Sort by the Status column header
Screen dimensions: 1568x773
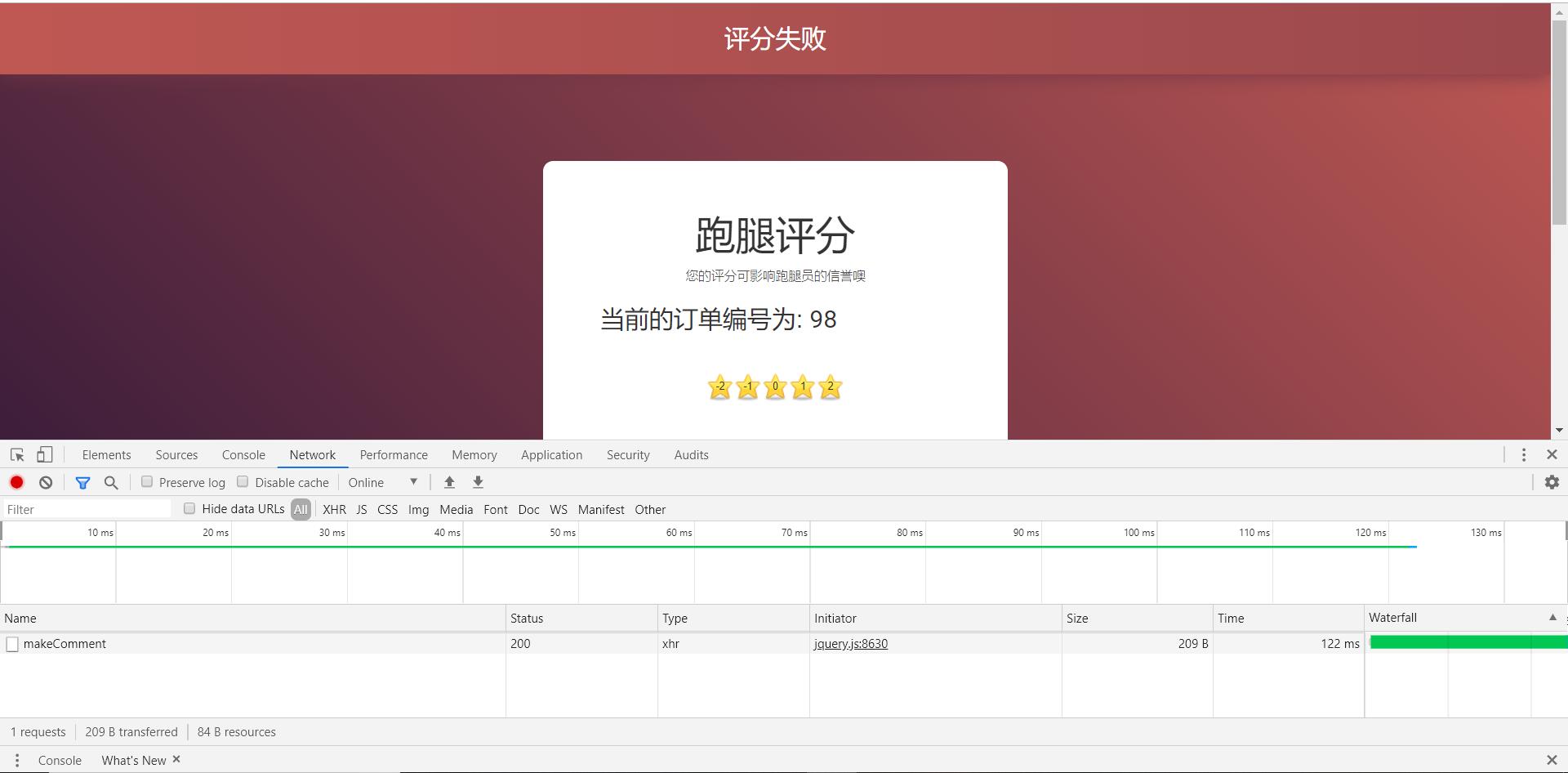(581, 619)
